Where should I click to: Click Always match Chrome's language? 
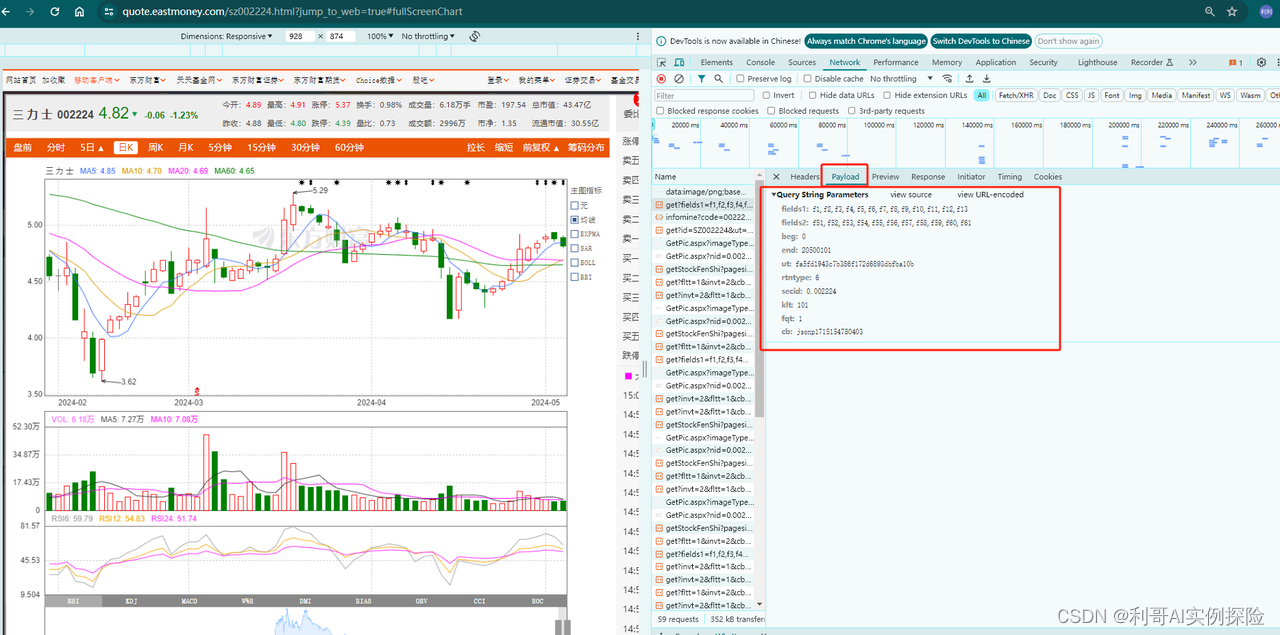pos(866,41)
